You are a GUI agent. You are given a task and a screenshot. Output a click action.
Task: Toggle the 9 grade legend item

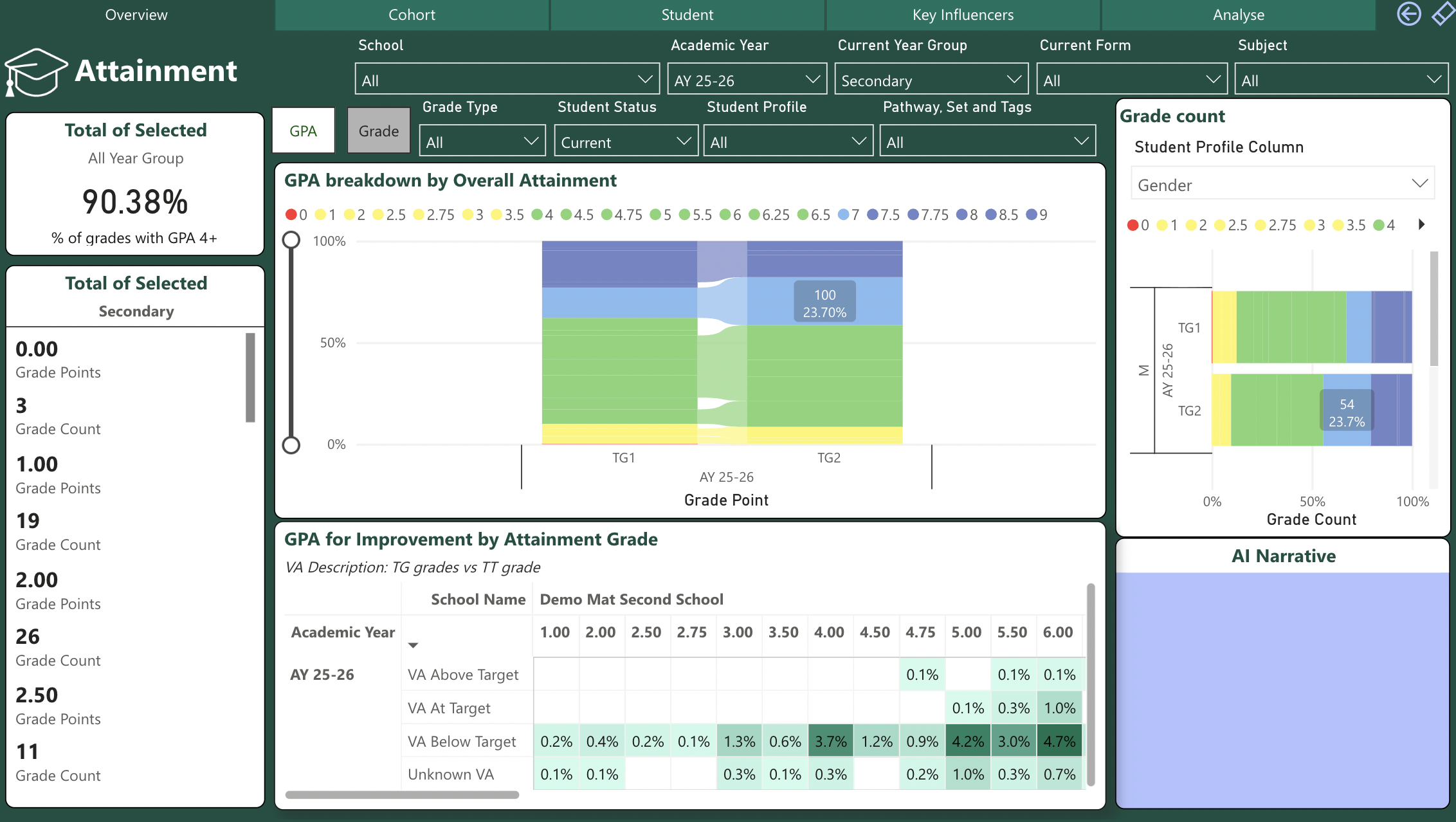coord(1036,215)
